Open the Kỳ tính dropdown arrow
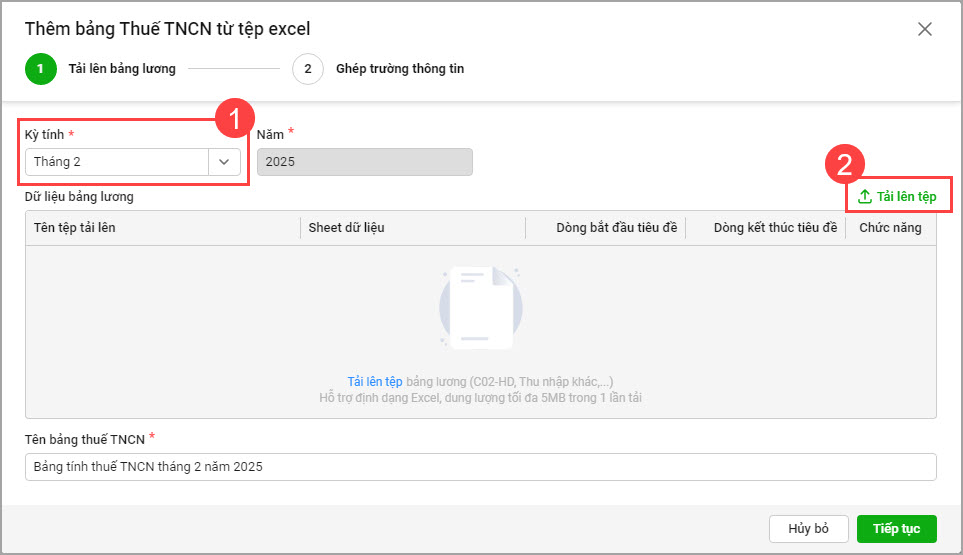Screen dimensions: 963x555 click(x=224, y=162)
